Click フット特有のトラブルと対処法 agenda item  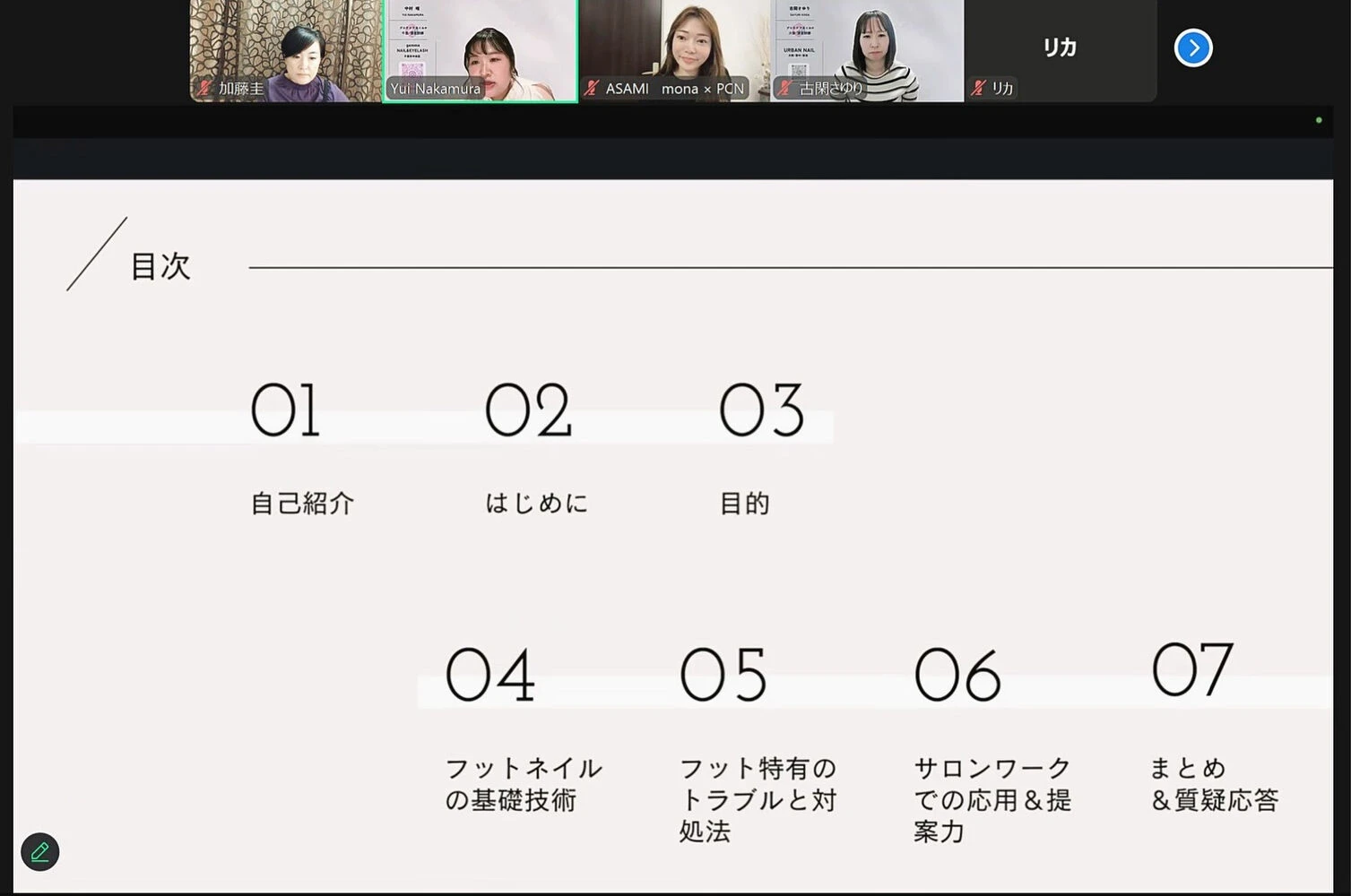(x=758, y=799)
